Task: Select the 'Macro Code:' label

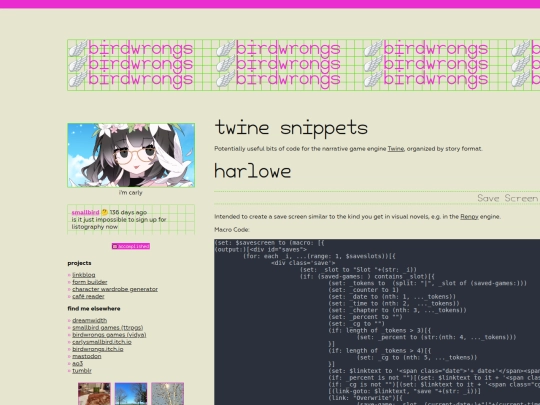Action: (x=232, y=230)
